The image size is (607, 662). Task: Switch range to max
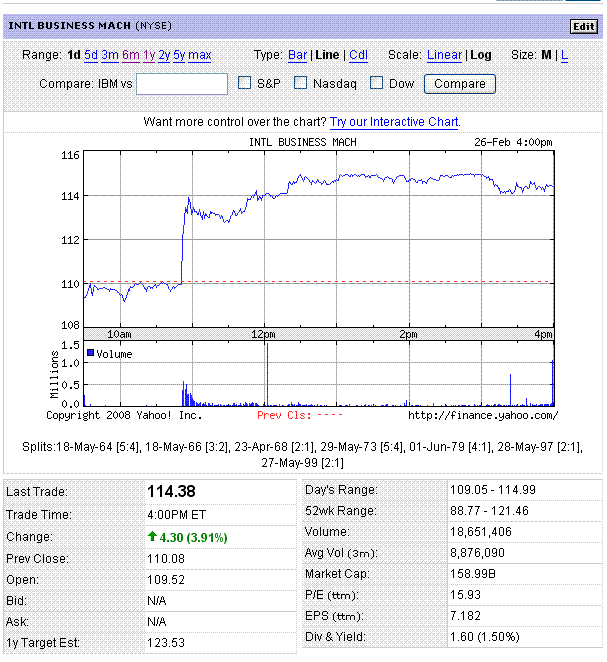click(x=200, y=55)
